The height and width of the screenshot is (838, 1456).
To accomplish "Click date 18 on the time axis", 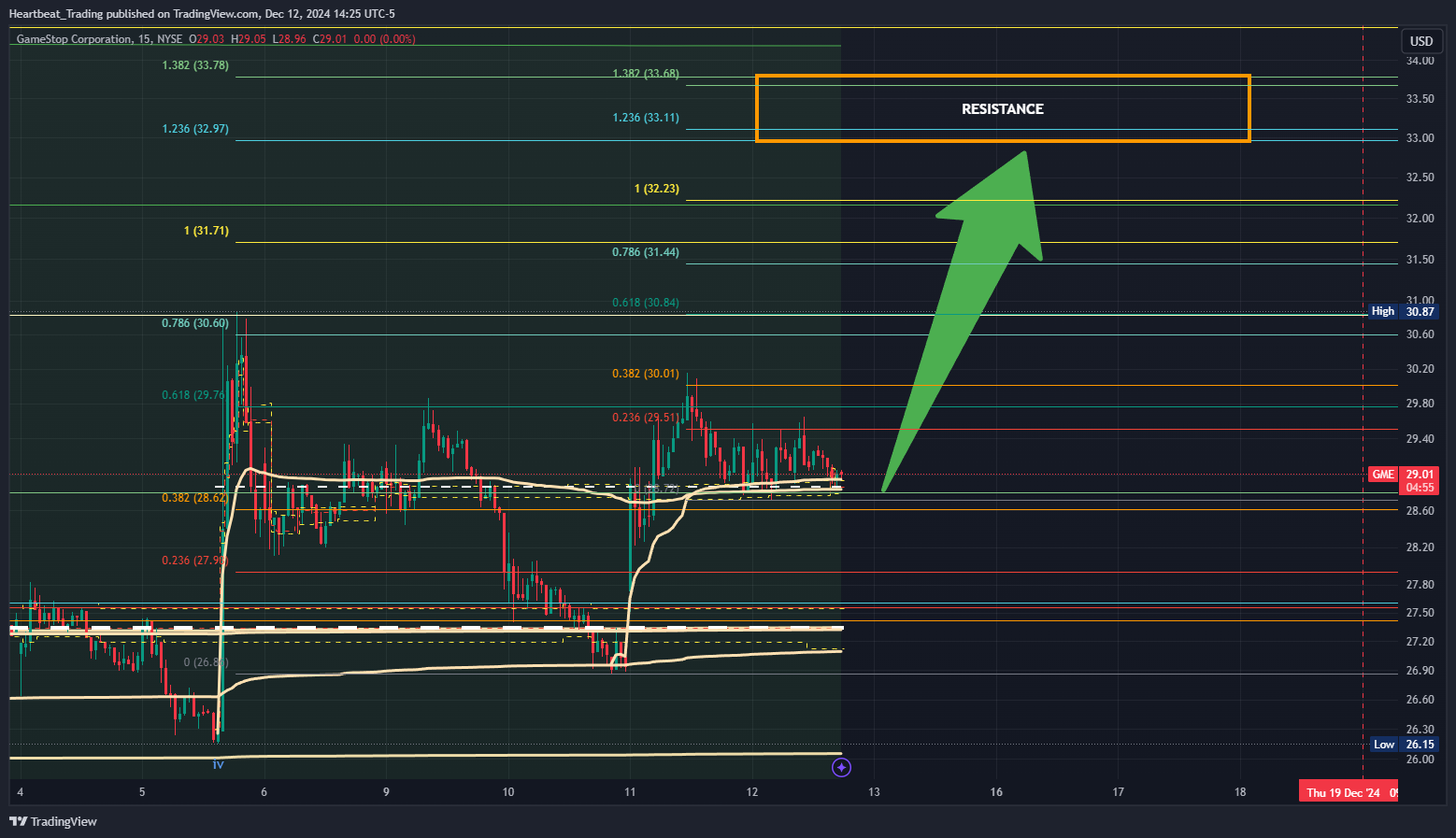I will click(1240, 792).
